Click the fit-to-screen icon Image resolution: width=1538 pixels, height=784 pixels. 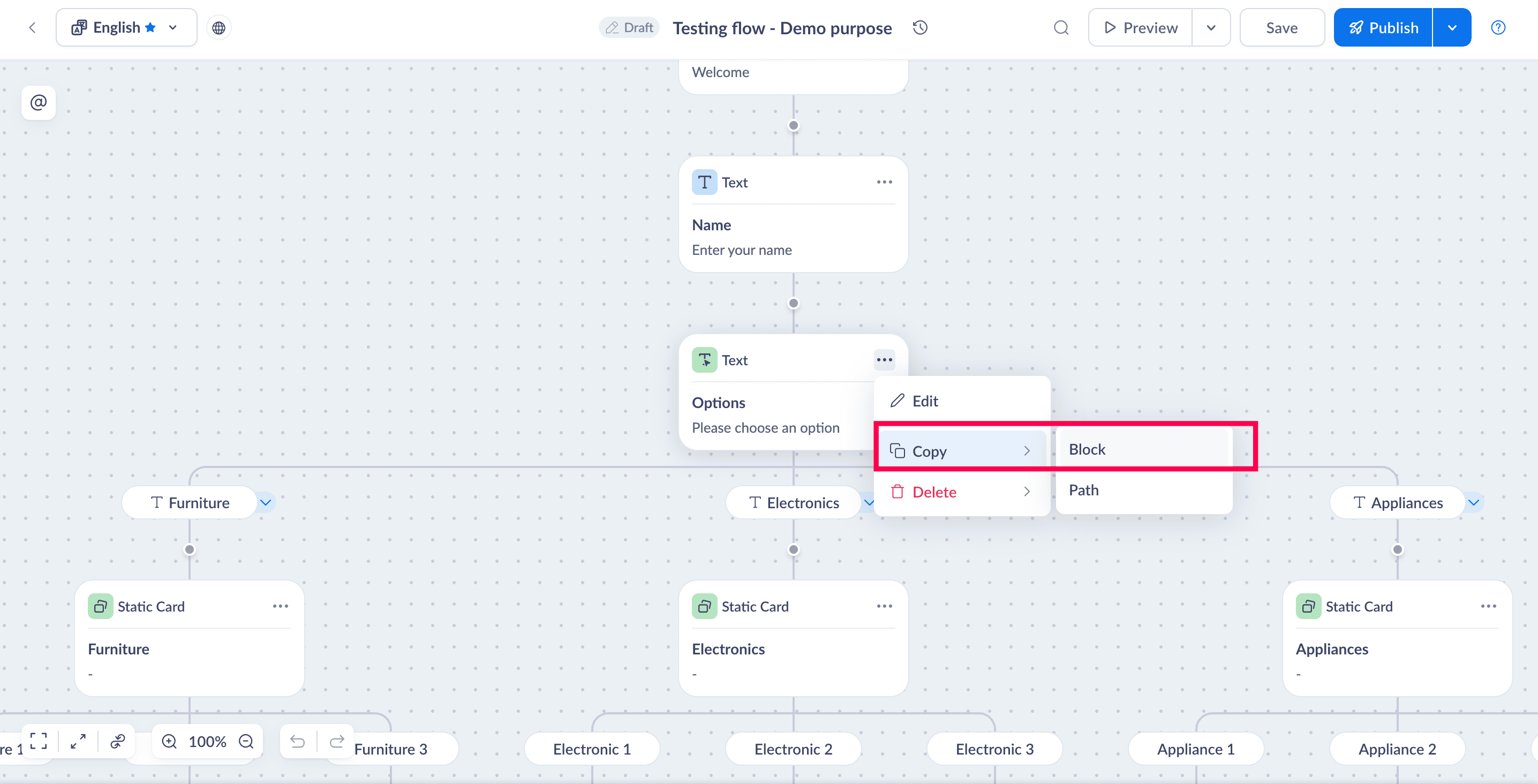[39, 741]
